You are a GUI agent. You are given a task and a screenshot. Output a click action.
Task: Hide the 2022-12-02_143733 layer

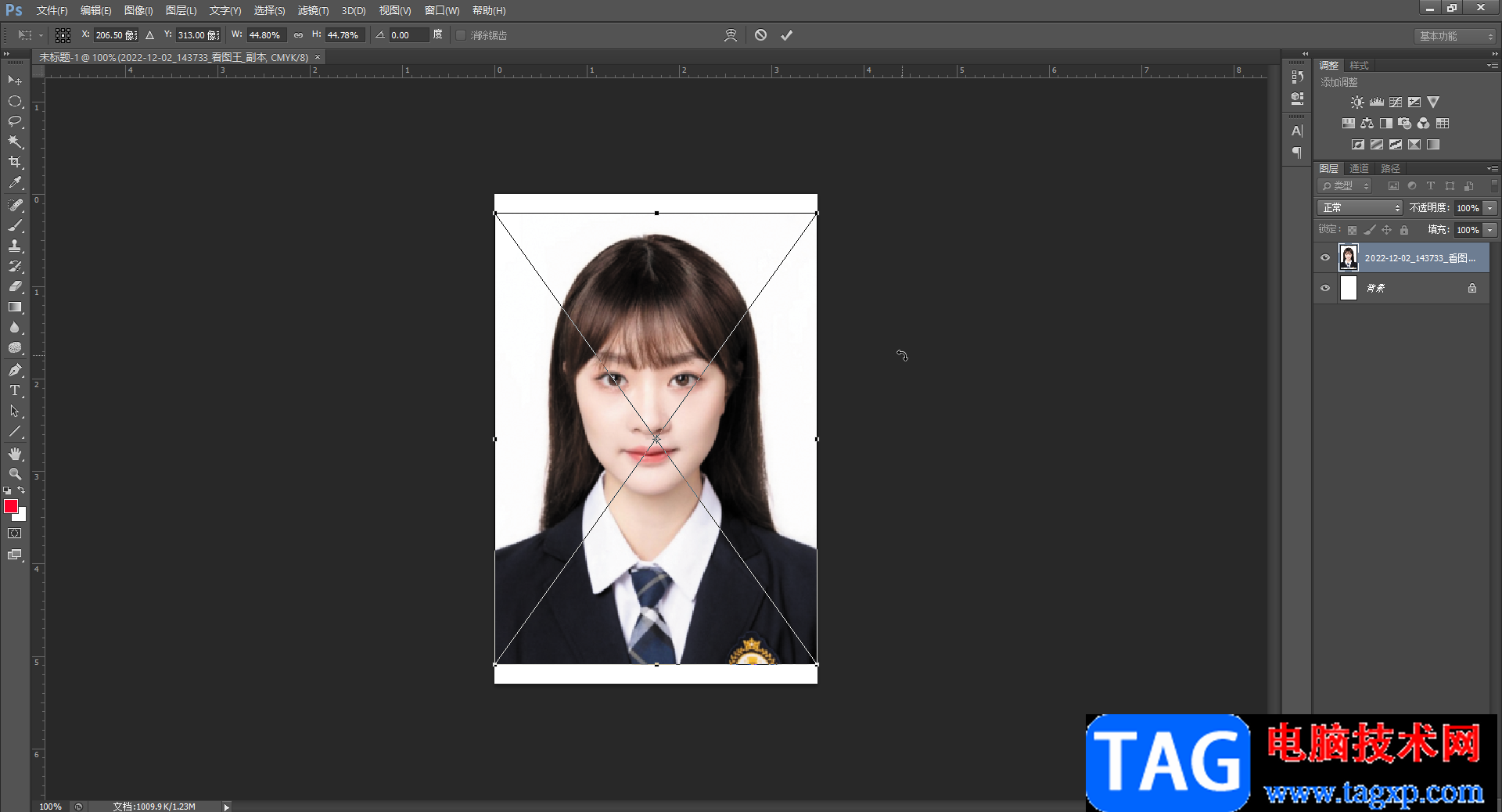click(1325, 258)
